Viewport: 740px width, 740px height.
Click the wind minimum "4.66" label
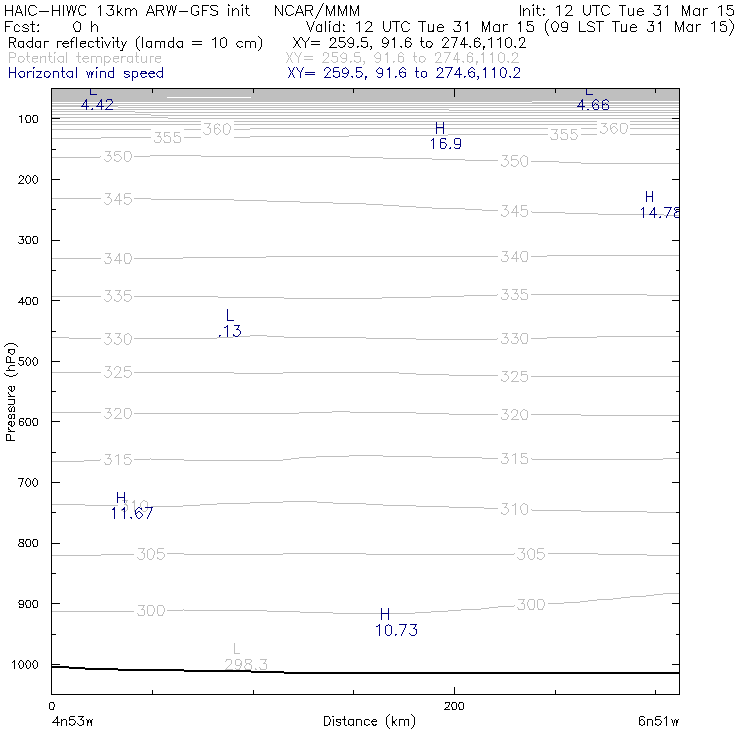(593, 104)
